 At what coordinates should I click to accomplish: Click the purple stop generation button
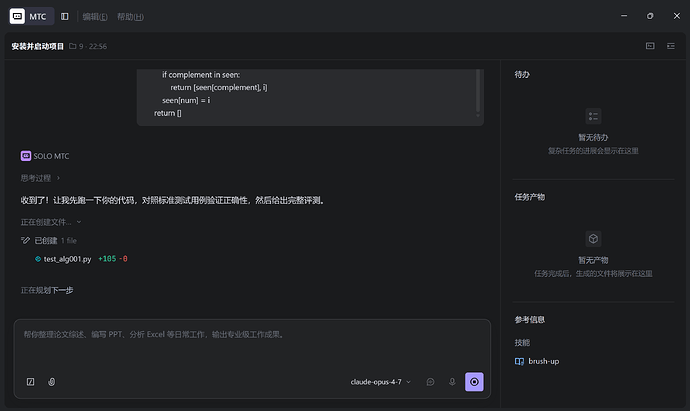click(474, 382)
